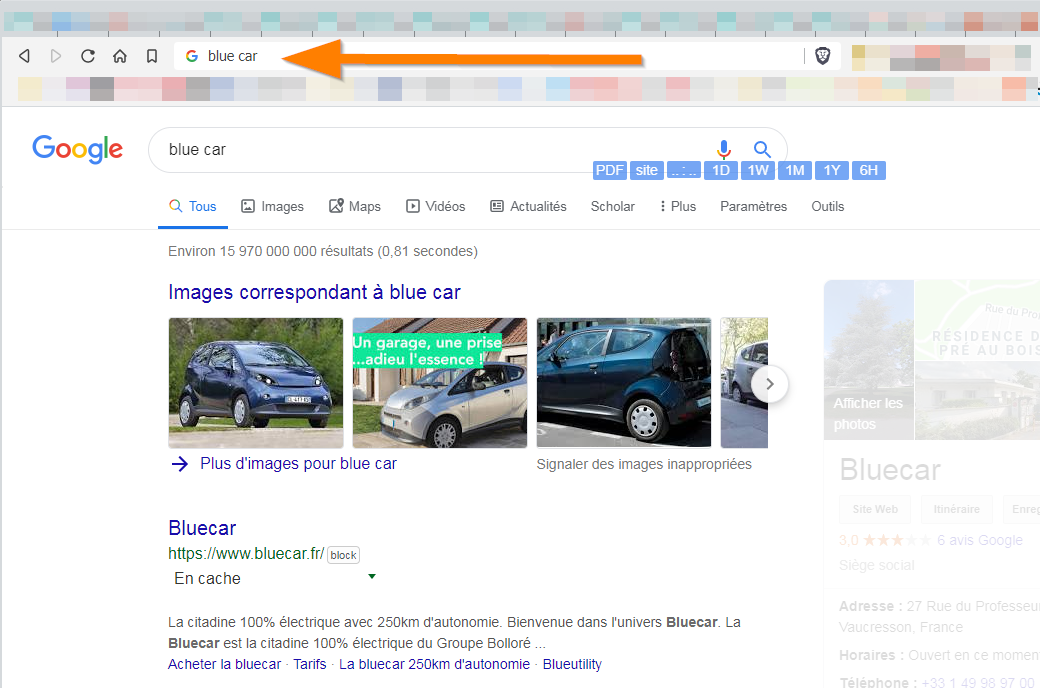Click Afficher les photos in knowledge panel
1040x688 pixels.
coord(868,413)
